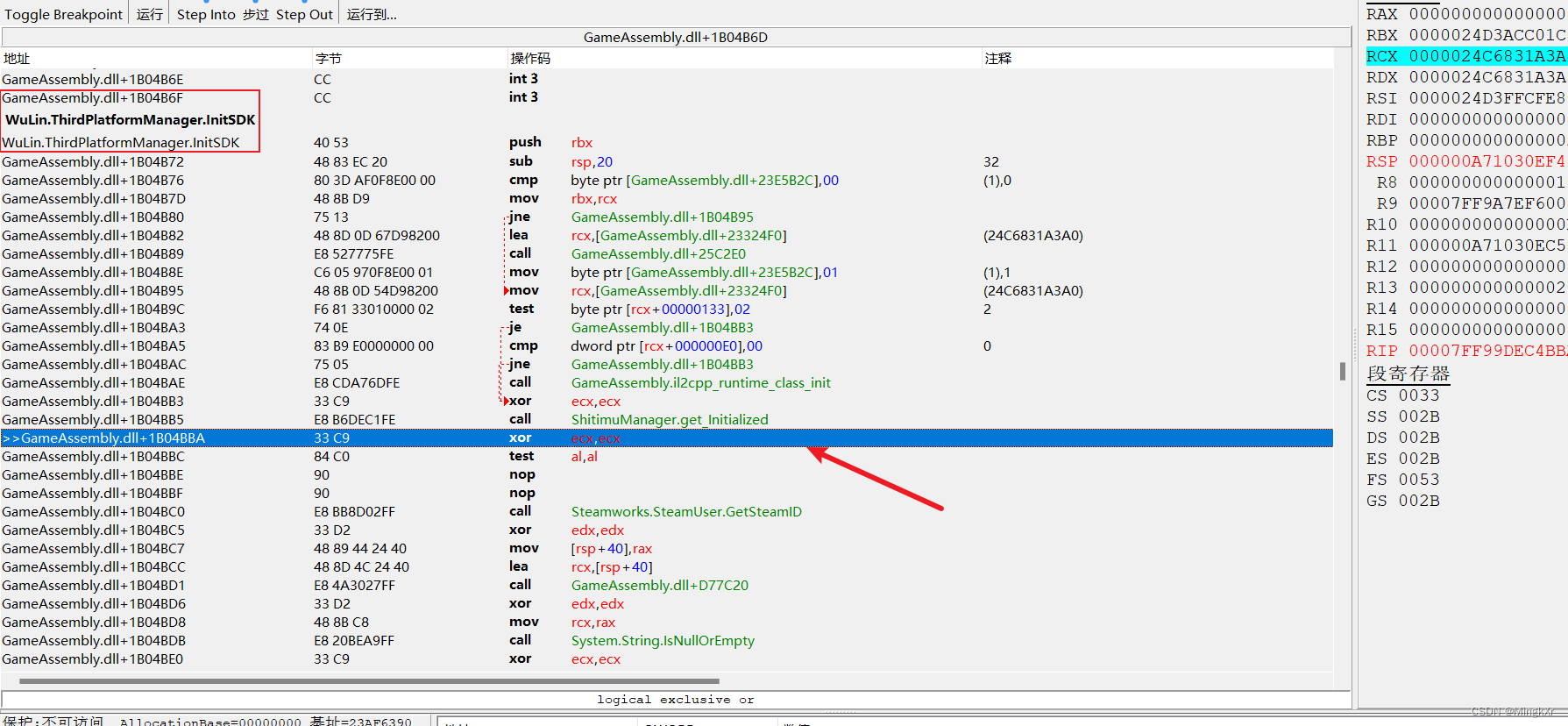Select the nop row at GameAssembly.dll+1B04BBF
The width and height of the screenshot is (1568, 726).
click(667, 493)
